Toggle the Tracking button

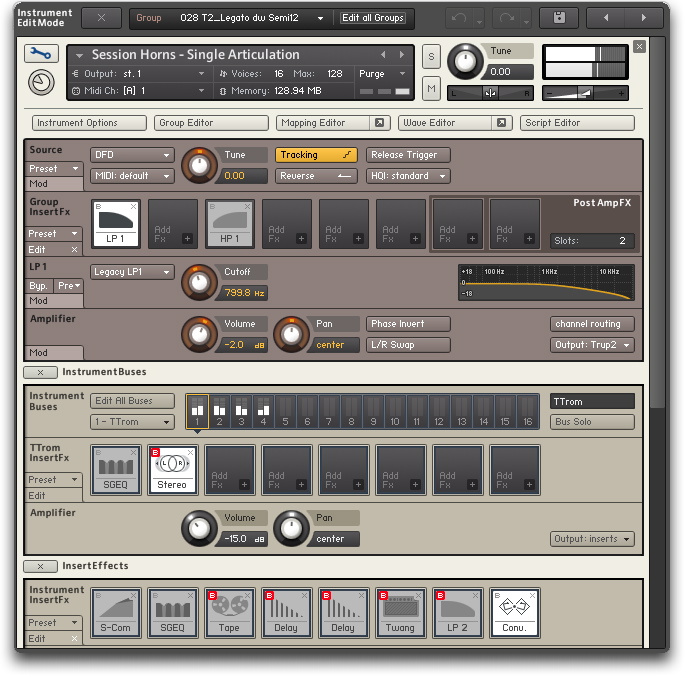click(316, 155)
